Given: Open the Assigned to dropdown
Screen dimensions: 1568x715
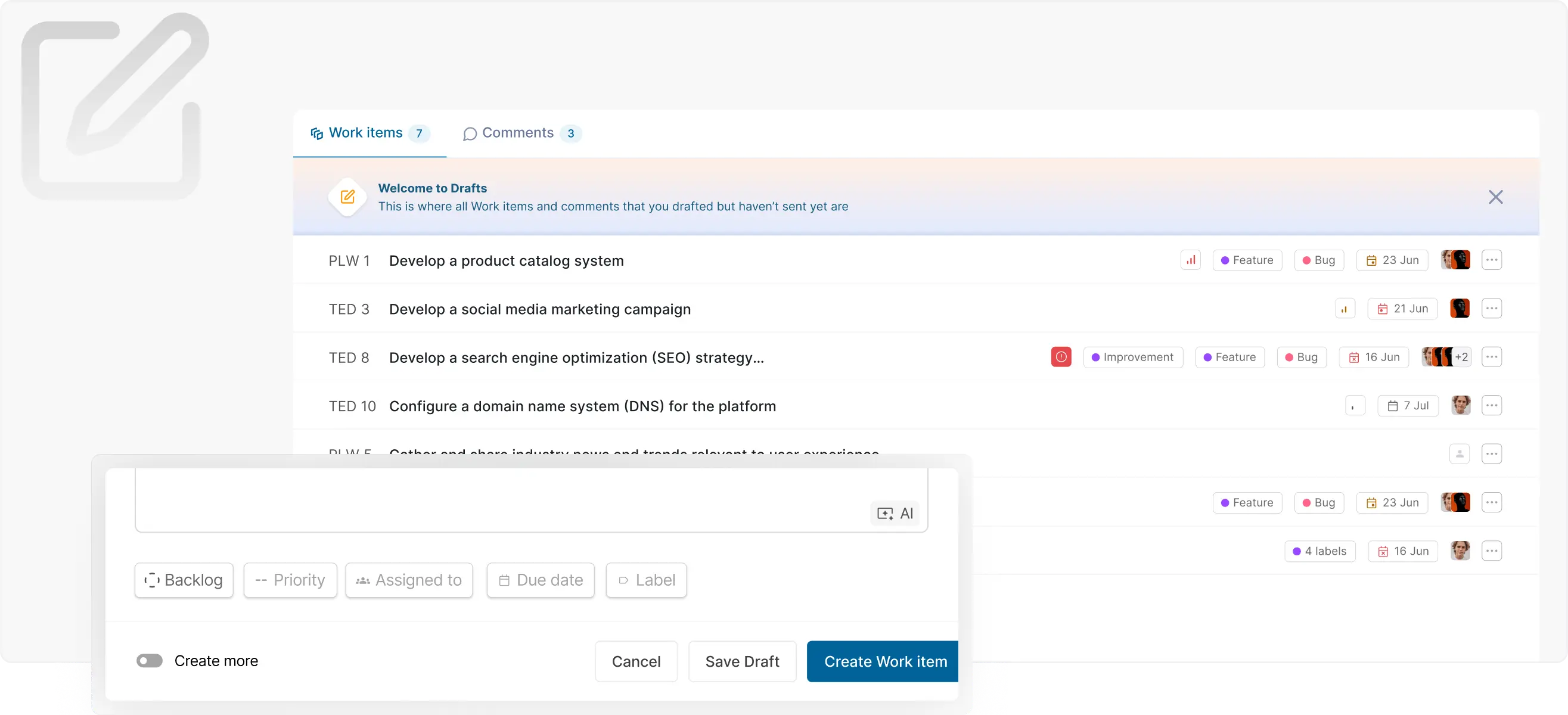Looking at the screenshot, I should tap(409, 580).
